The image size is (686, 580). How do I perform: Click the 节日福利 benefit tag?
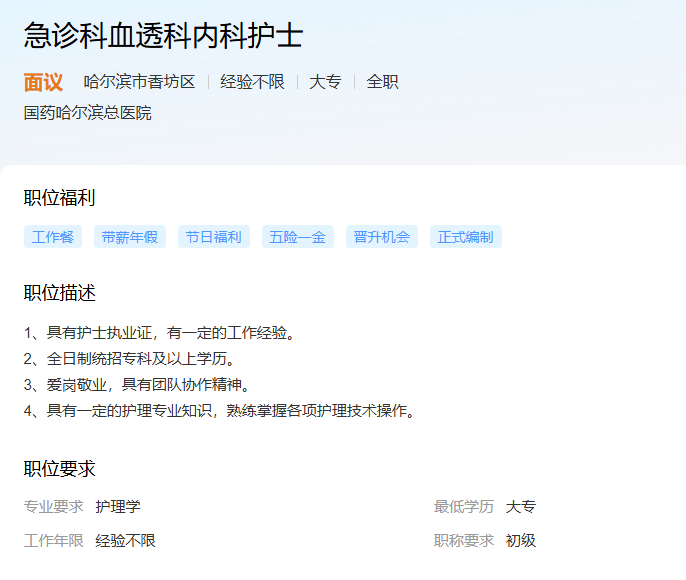click(214, 237)
